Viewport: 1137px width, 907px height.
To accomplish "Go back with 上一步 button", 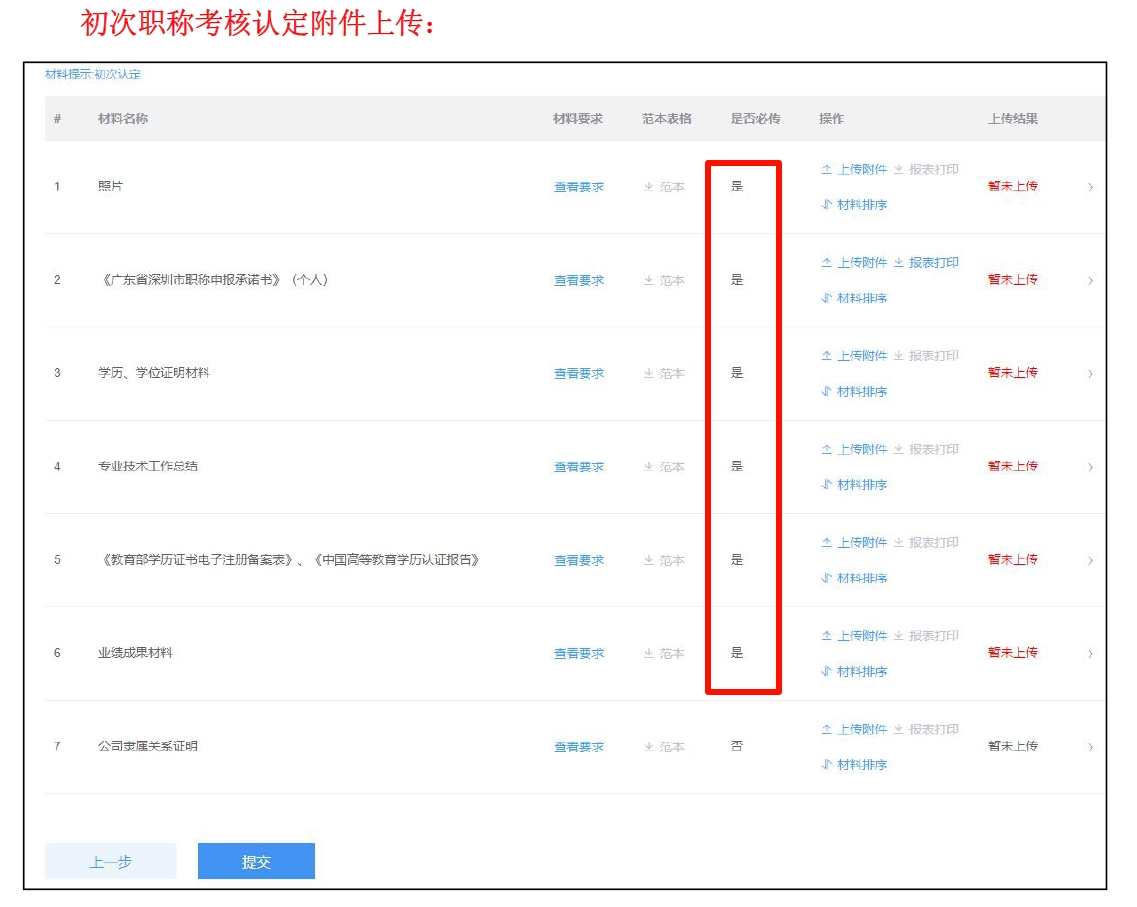I will pos(111,861).
